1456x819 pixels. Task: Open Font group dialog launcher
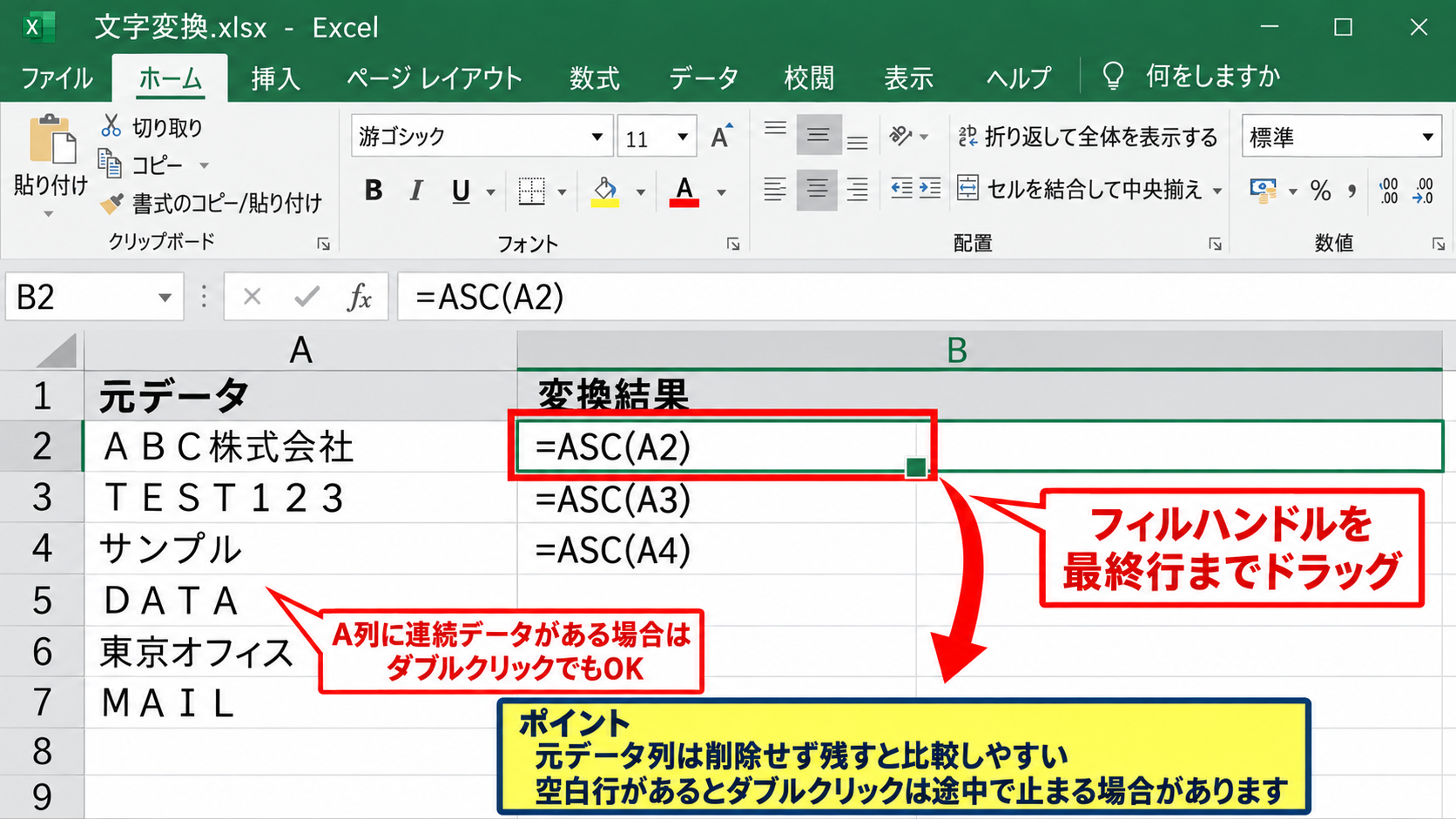click(733, 245)
